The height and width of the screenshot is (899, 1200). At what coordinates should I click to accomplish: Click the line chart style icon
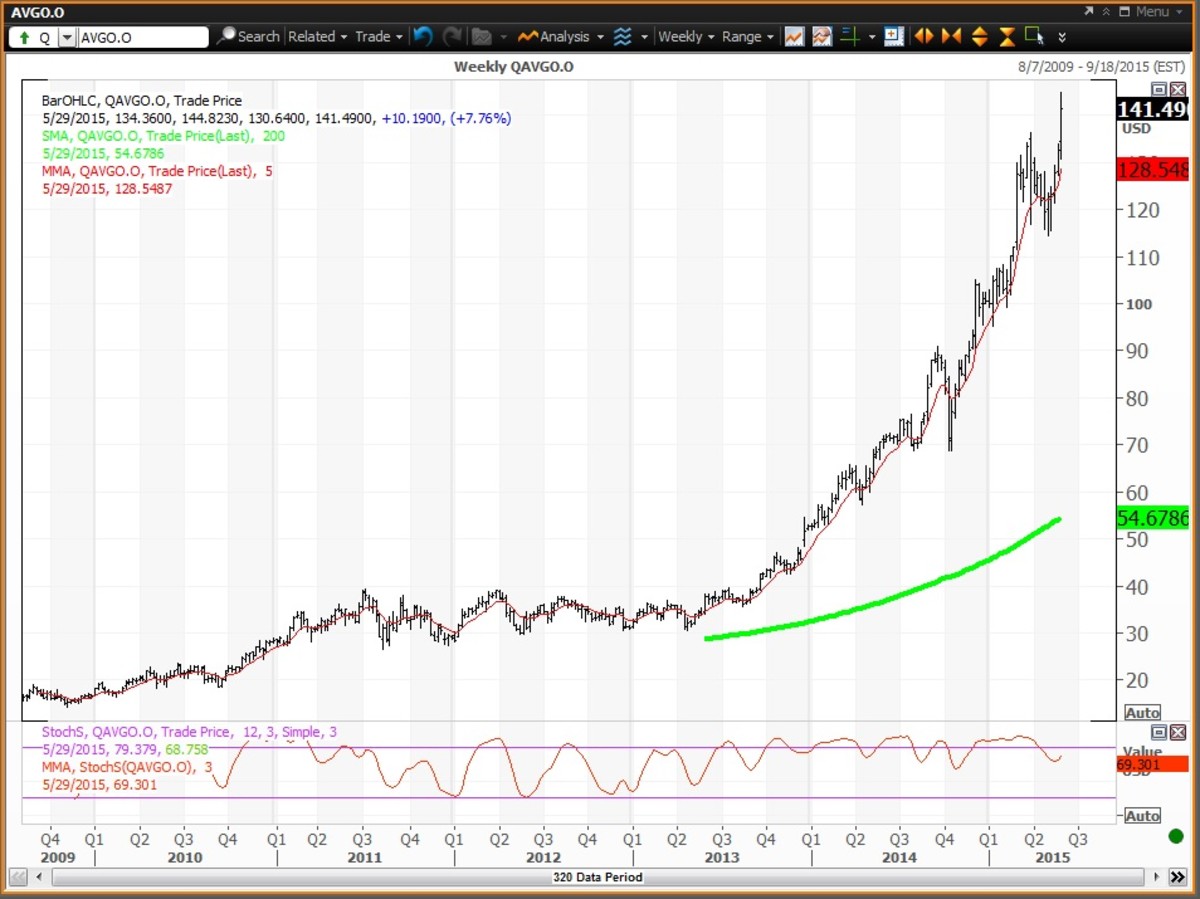tap(794, 37)
